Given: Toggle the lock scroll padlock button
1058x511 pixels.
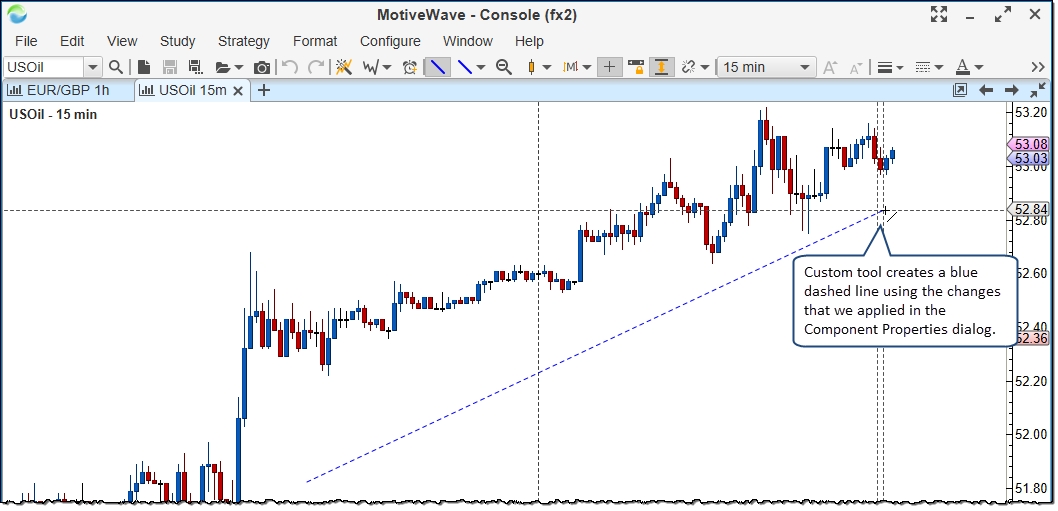Looking at the screenshot, I should coord(636,67).
